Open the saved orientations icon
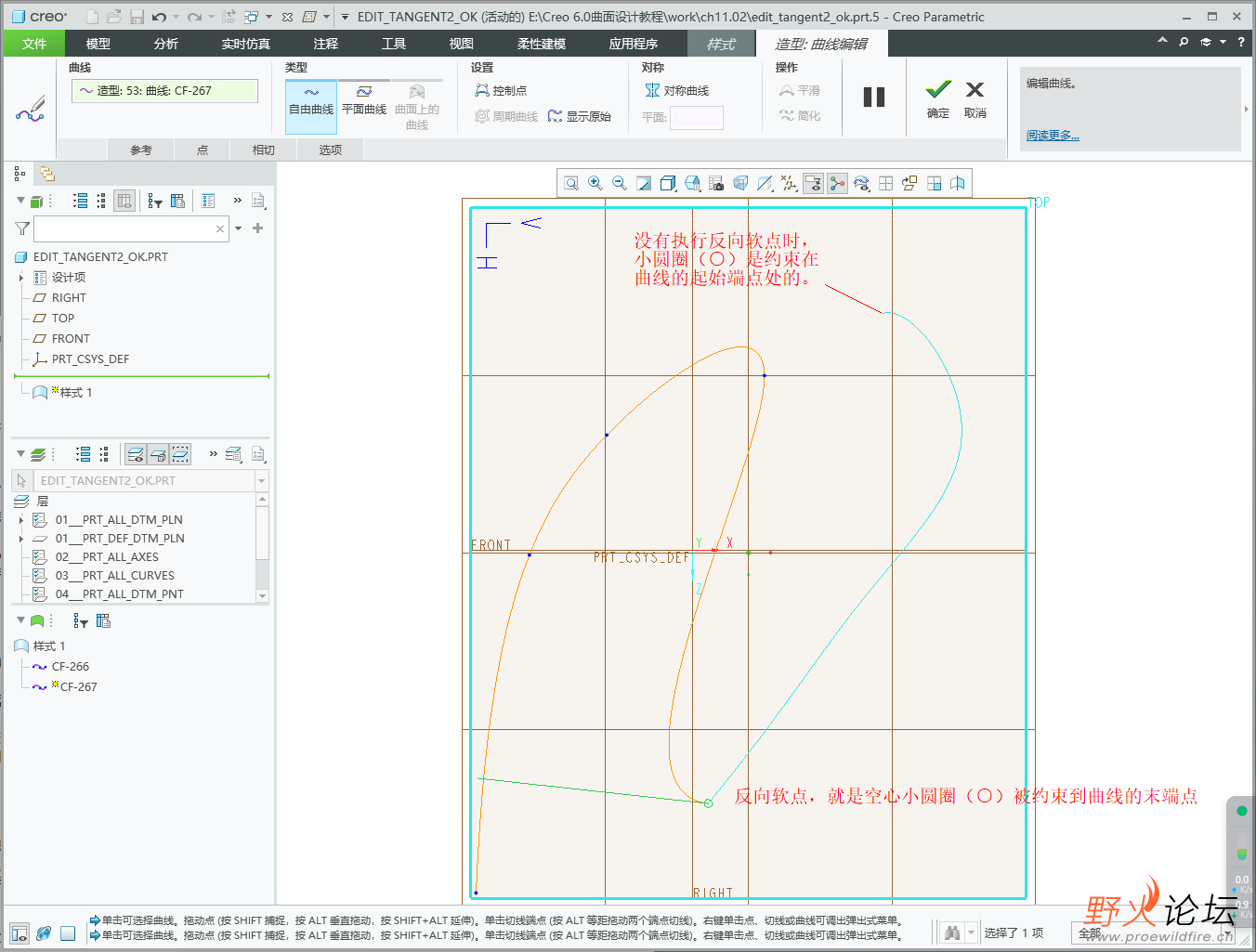Image resolution: width=1256 pixels, height=952 pixels. click(692, 183)
